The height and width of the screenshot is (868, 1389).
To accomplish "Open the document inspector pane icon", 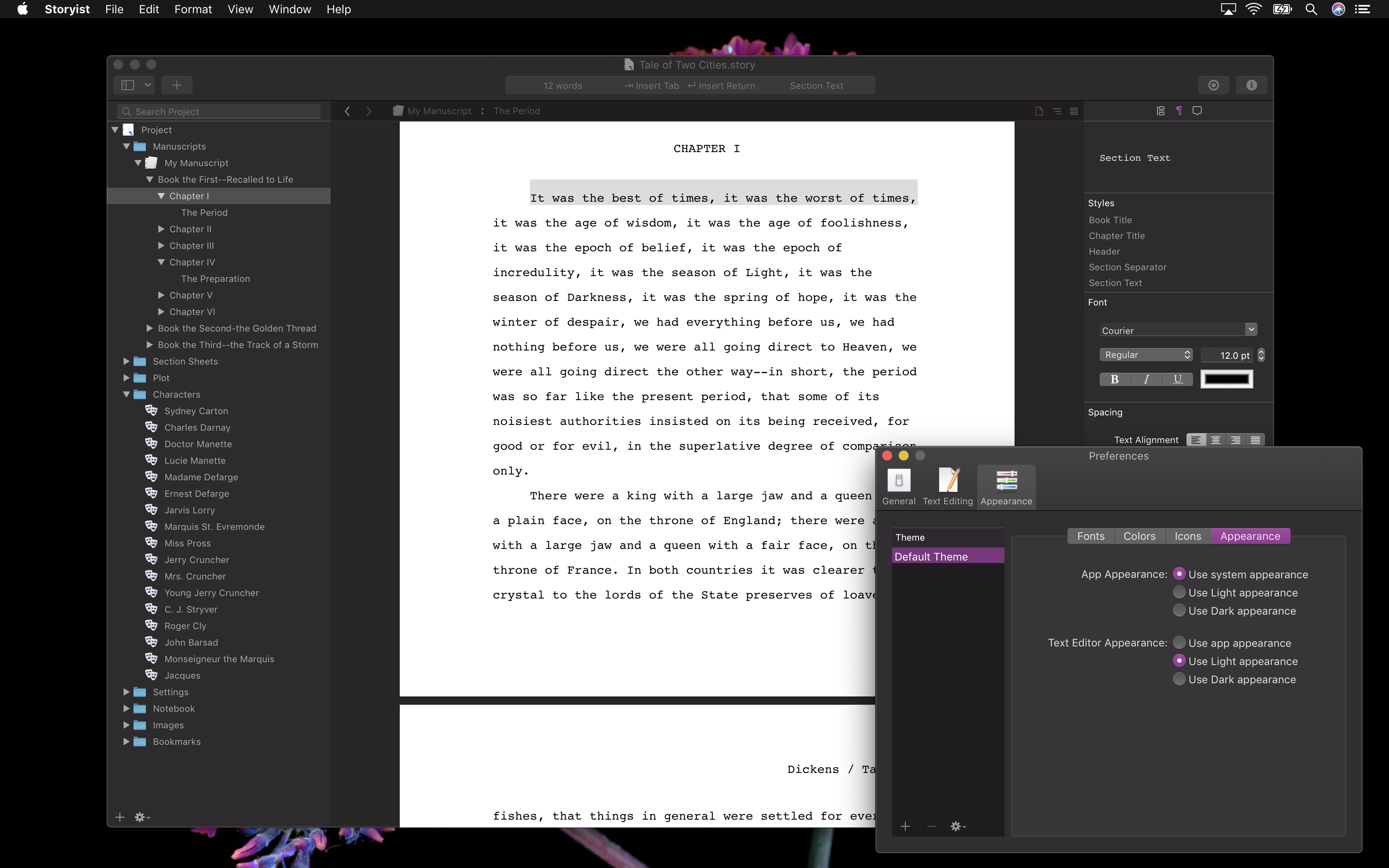I will (x=1160, y=111).
